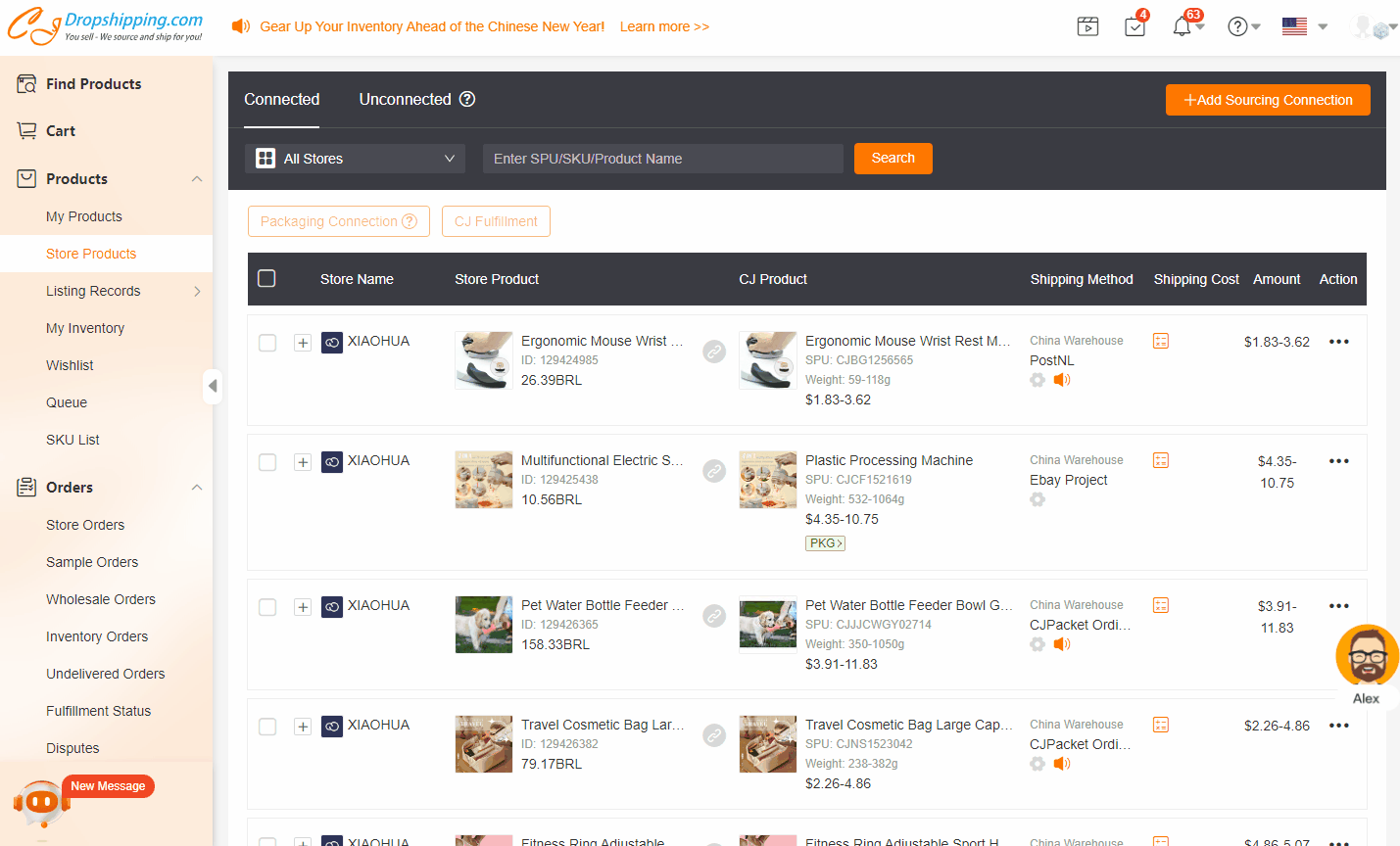Screen dimensions: 1400x846
Task: Open My Inventory in the sidebar
Action: pos(85,328)
